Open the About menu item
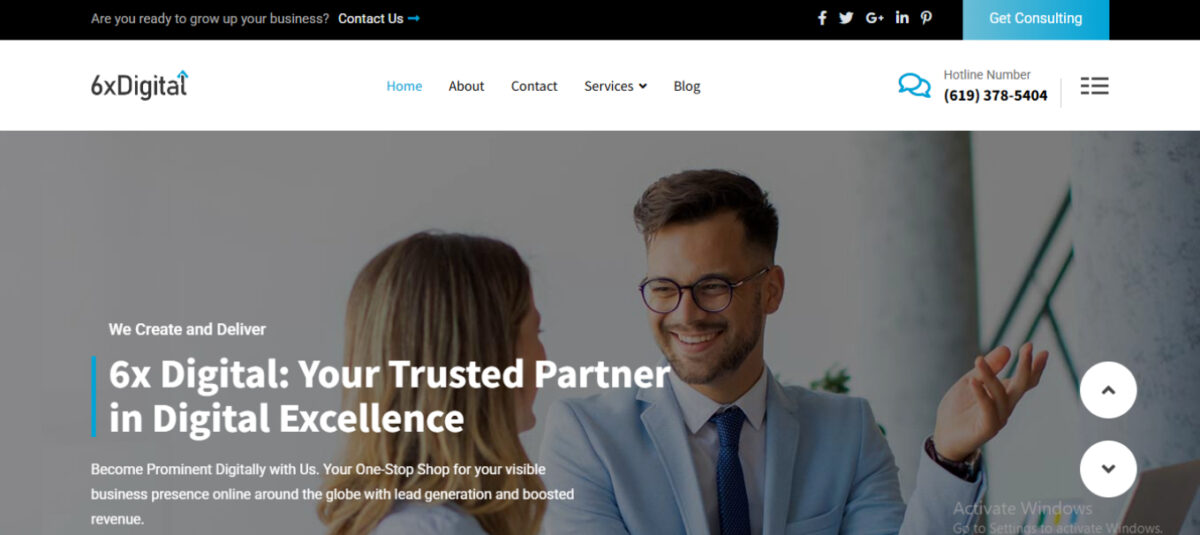1200x535 pixels. point(466,86)
